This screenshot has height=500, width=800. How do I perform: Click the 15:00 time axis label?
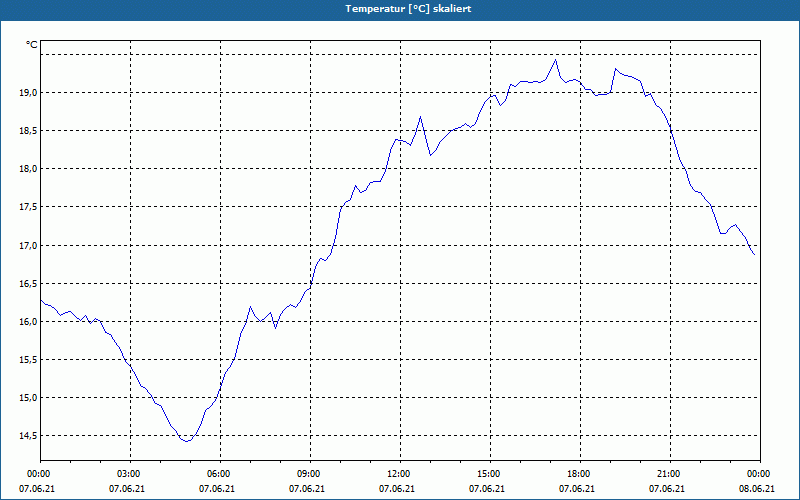[490, 474]
